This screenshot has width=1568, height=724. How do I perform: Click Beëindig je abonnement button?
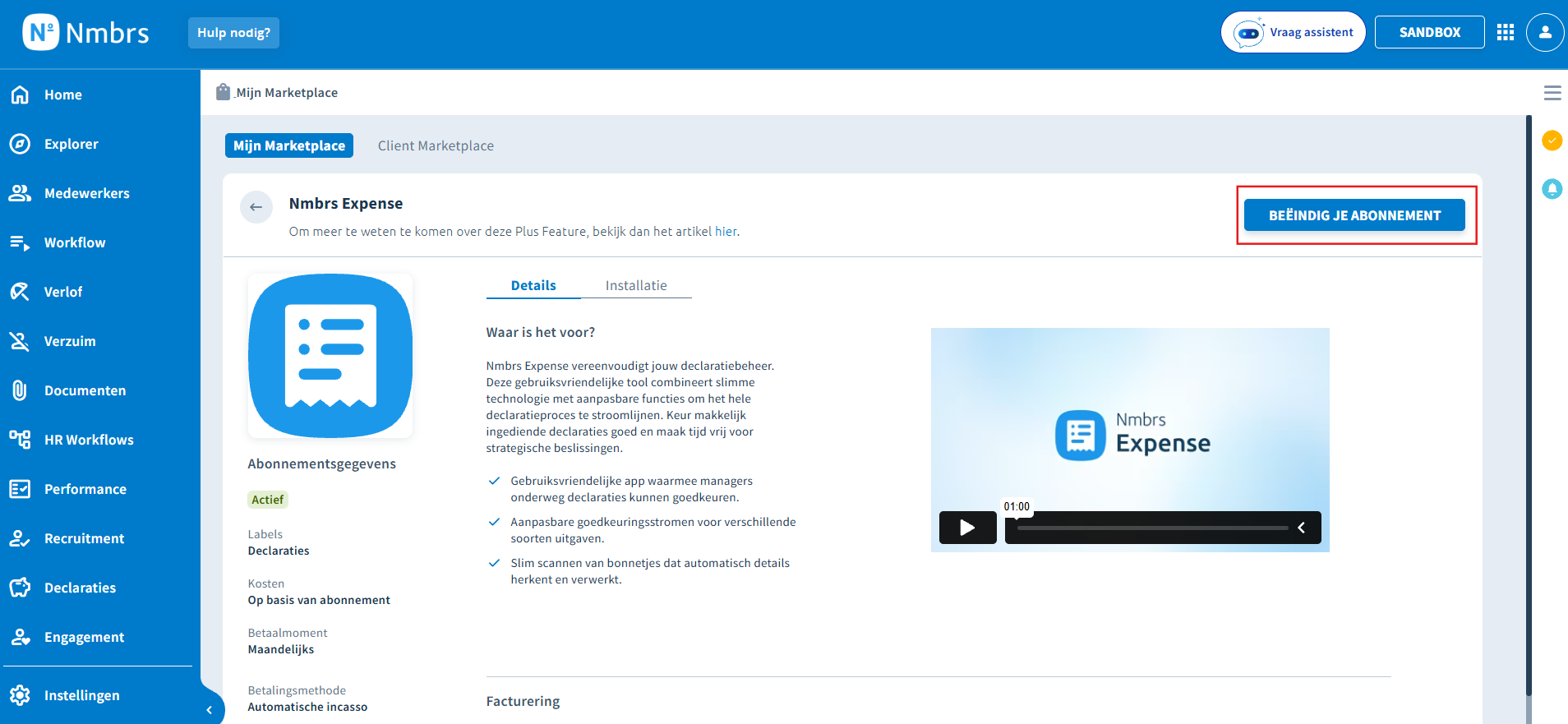[x=1354, y=215]
